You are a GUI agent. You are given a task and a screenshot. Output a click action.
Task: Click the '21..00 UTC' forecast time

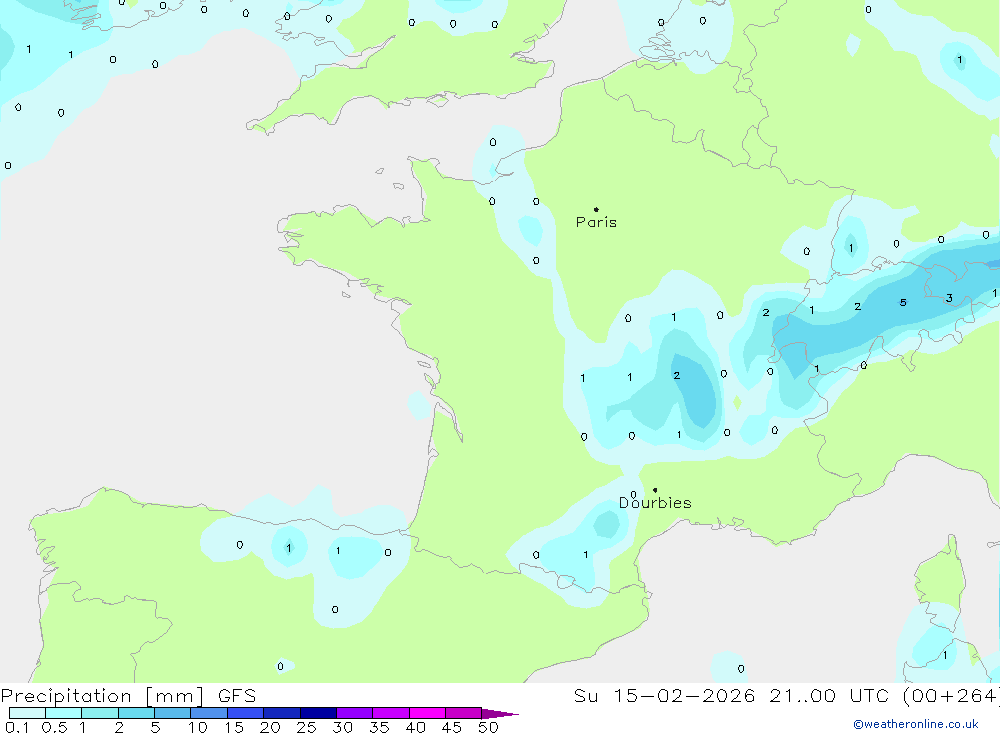[829, 695]
